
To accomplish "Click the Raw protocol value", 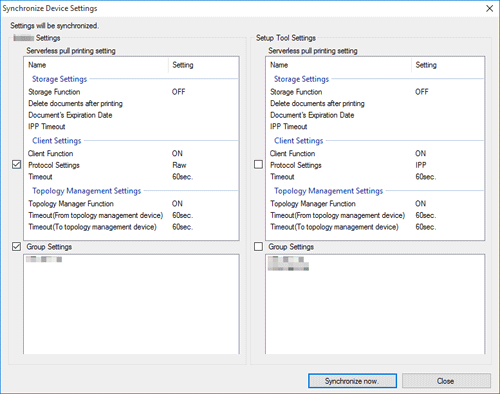I will (x=179, y=165).
